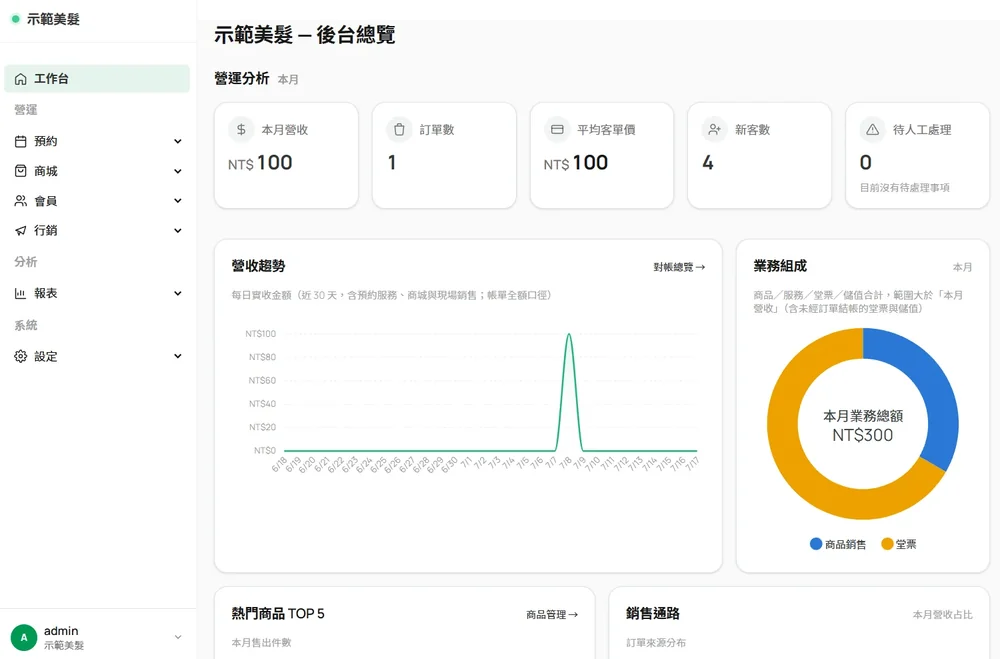Screen dimensions: 1000x659
Task: Click the bar chart icon beside 報表
Action: [20, 293]
